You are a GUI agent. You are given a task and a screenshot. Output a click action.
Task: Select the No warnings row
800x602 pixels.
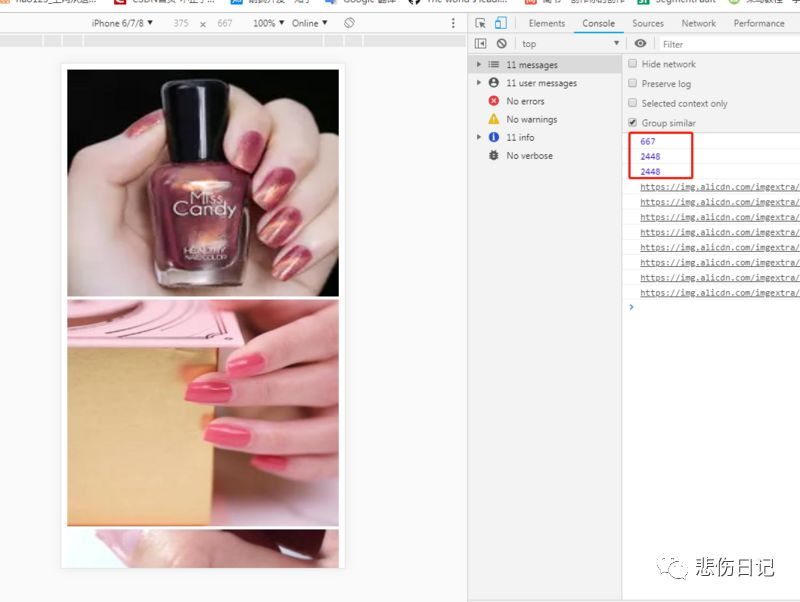tap(545, 119)
